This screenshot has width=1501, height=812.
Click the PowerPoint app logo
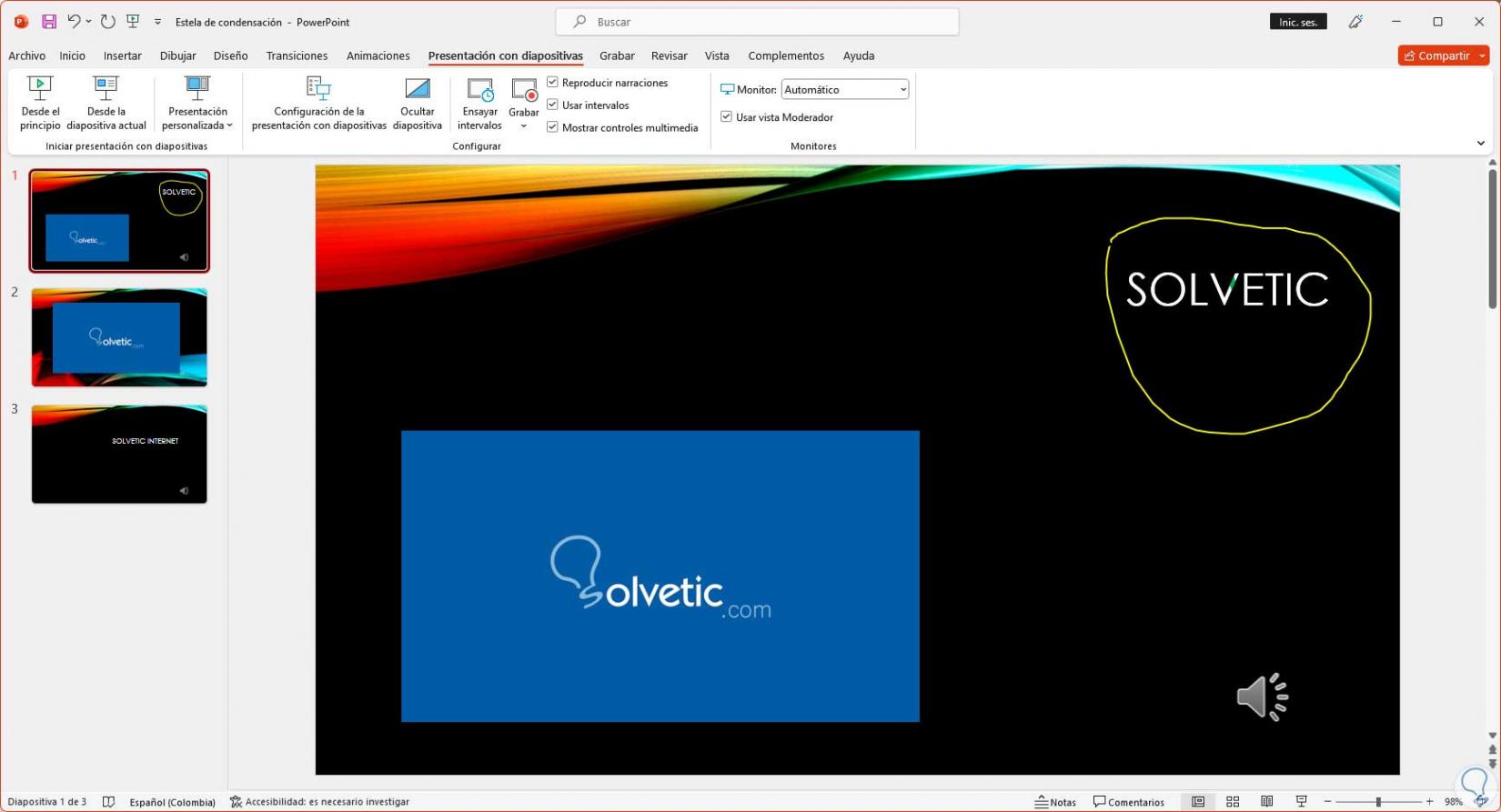point(21,22)
